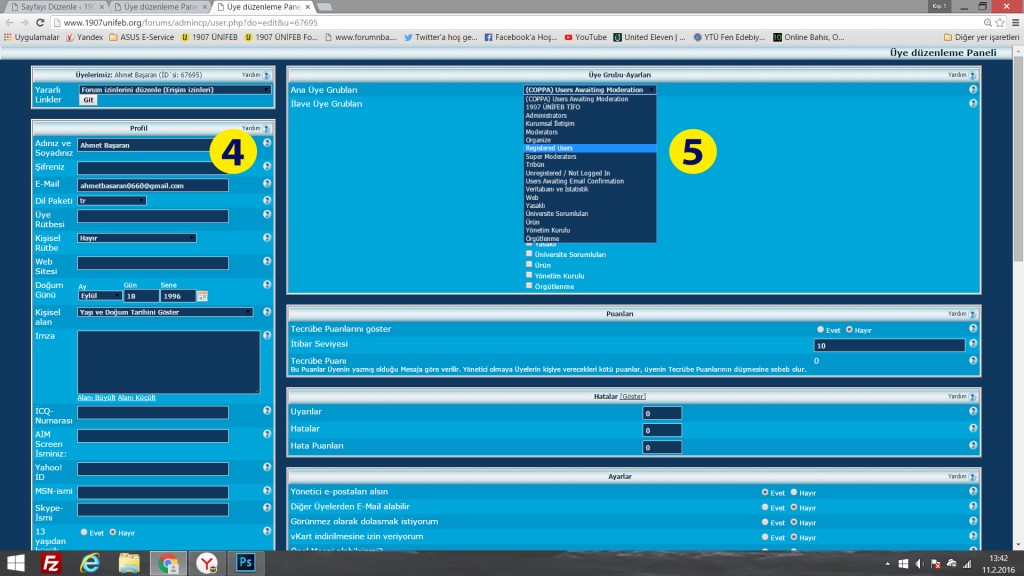
Task: Launch Photoshop from the taskbar
Action: [x=244, y=561]
